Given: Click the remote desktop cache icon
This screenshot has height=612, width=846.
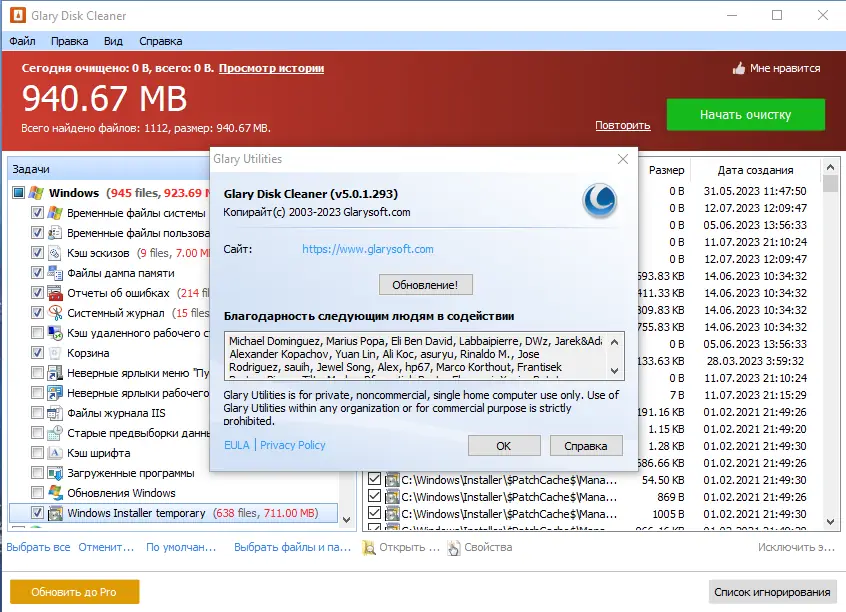Looking at the screenshot, I should tap(55, 332).
